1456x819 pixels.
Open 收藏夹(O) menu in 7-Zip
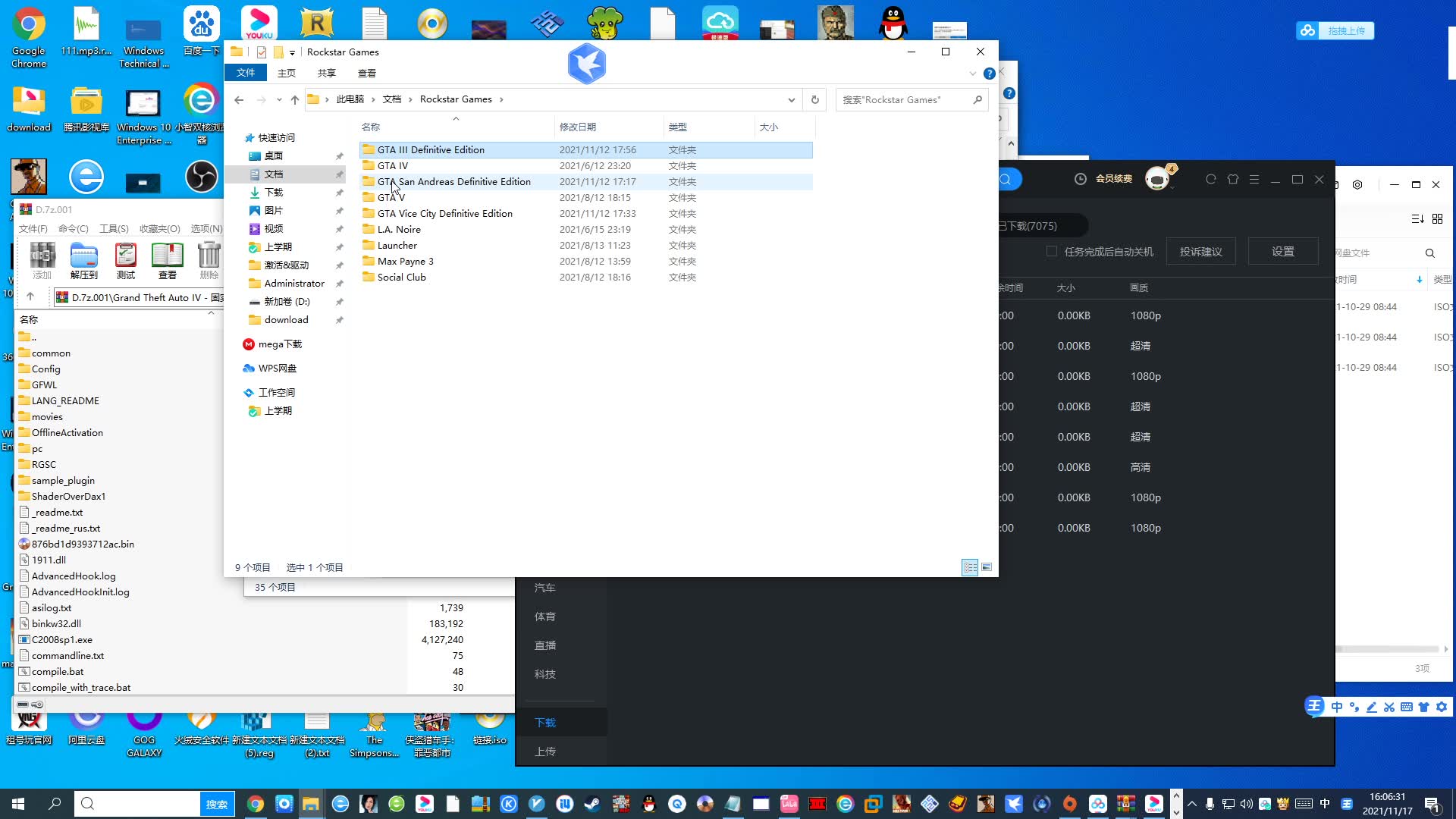[x=160, y=228]
